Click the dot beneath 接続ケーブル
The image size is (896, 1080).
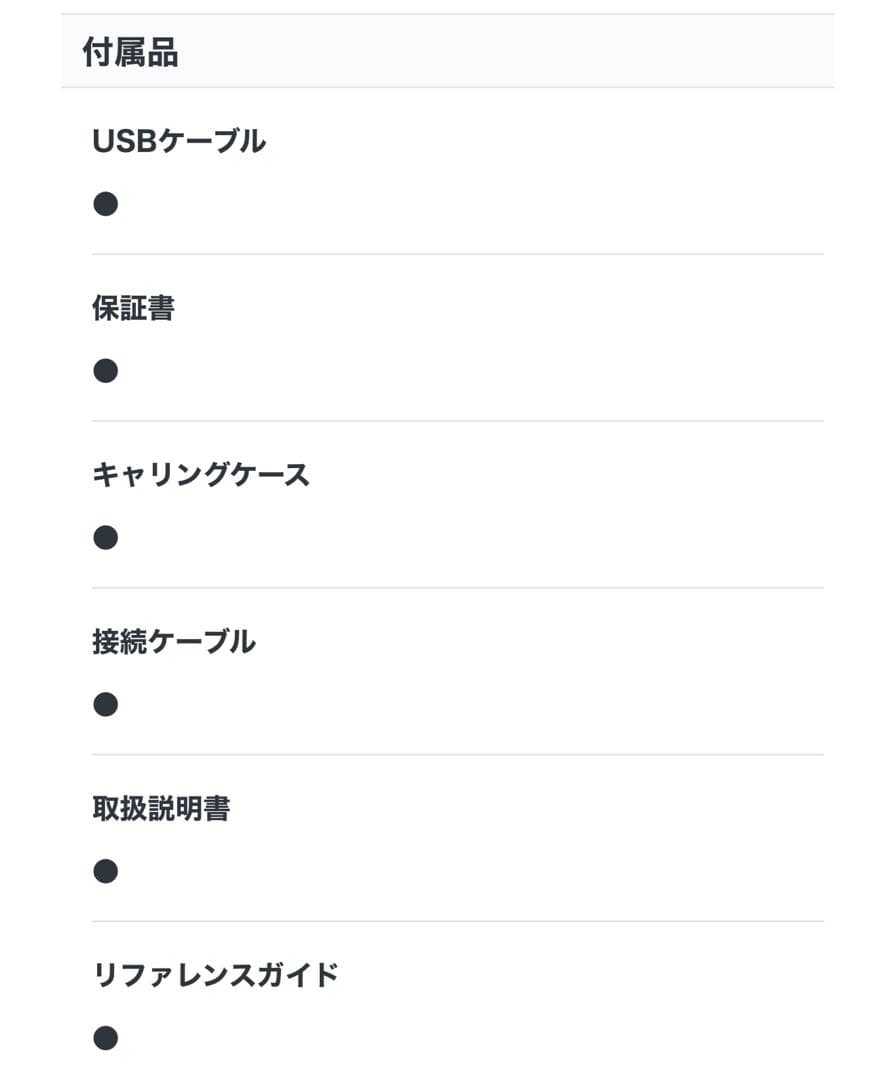pyautogui.click(x=106, y=705)
